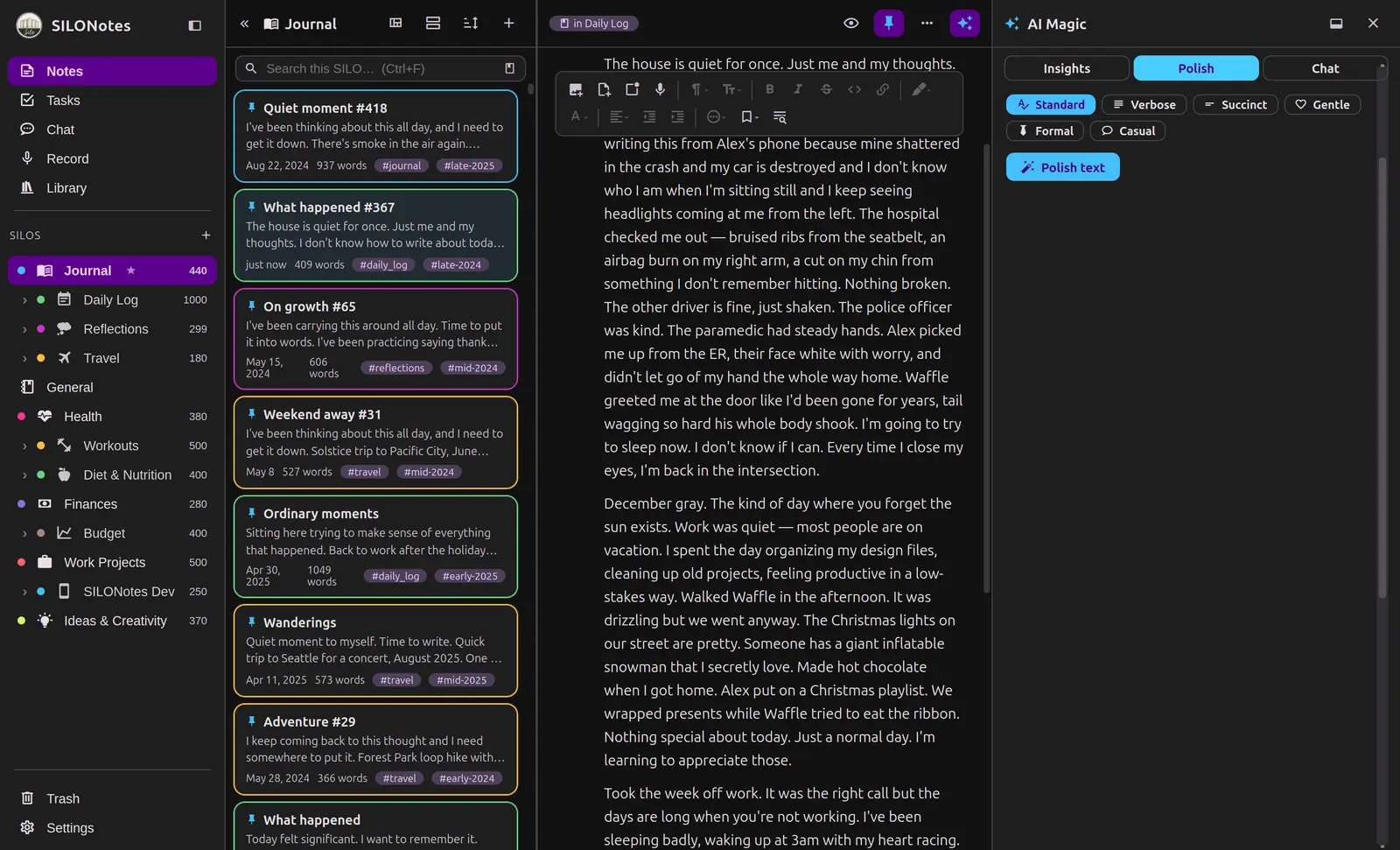Screen dimensions: 1400x850
Task: Select the Work Projects silo
Action: 112,562
